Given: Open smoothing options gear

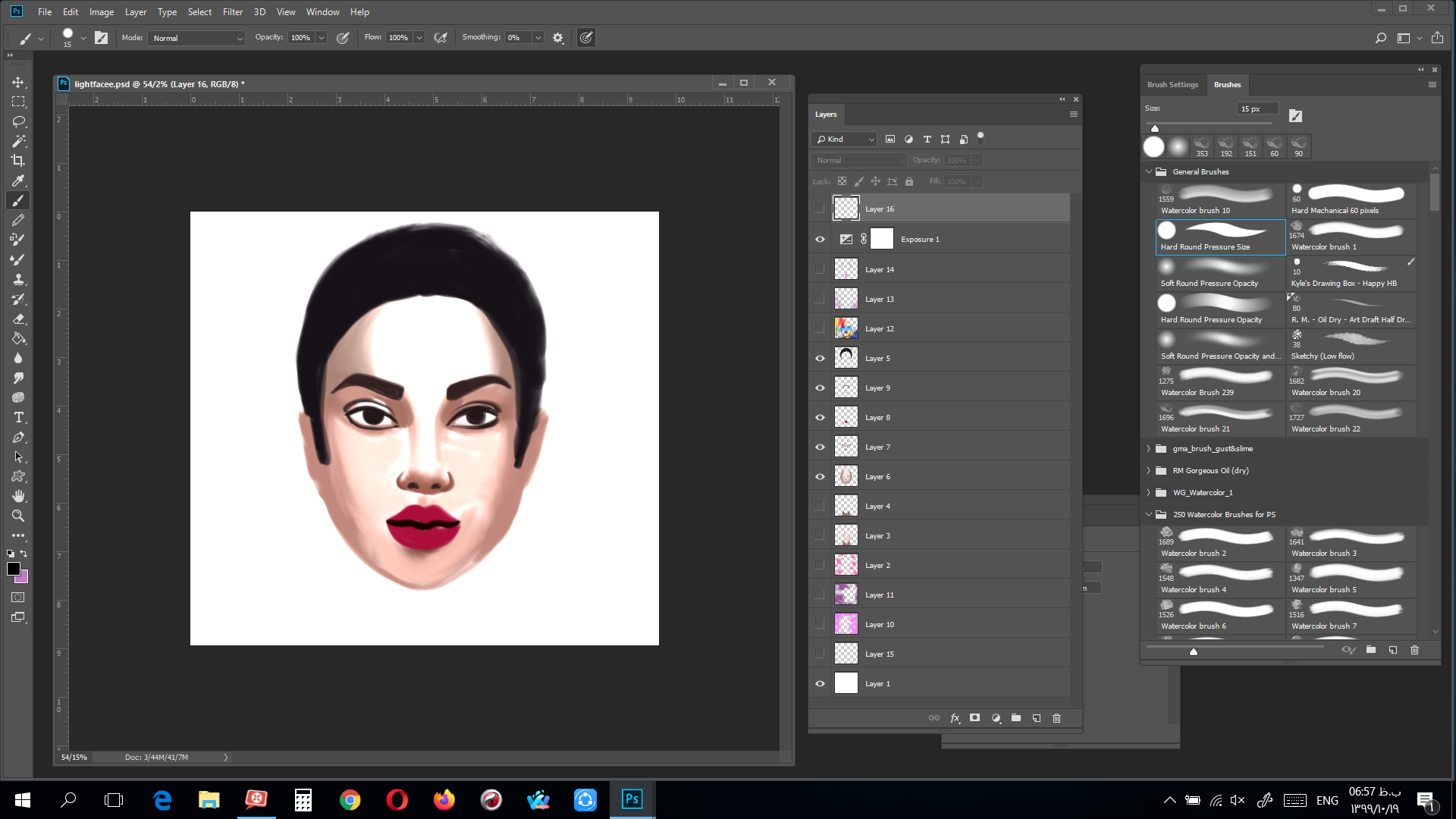Looking at the screenshot, I should click(558, 38).
